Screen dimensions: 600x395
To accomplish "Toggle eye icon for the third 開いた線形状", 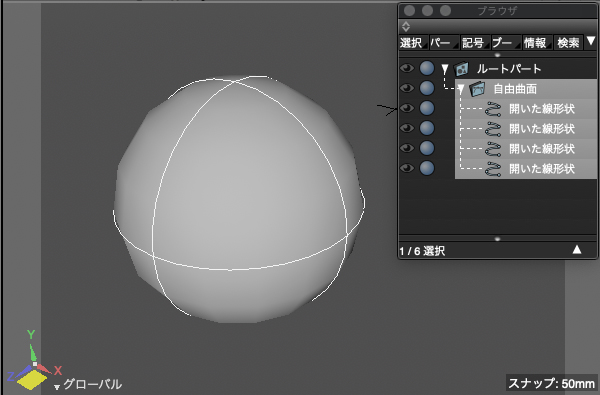I will (x=407, y=148).
